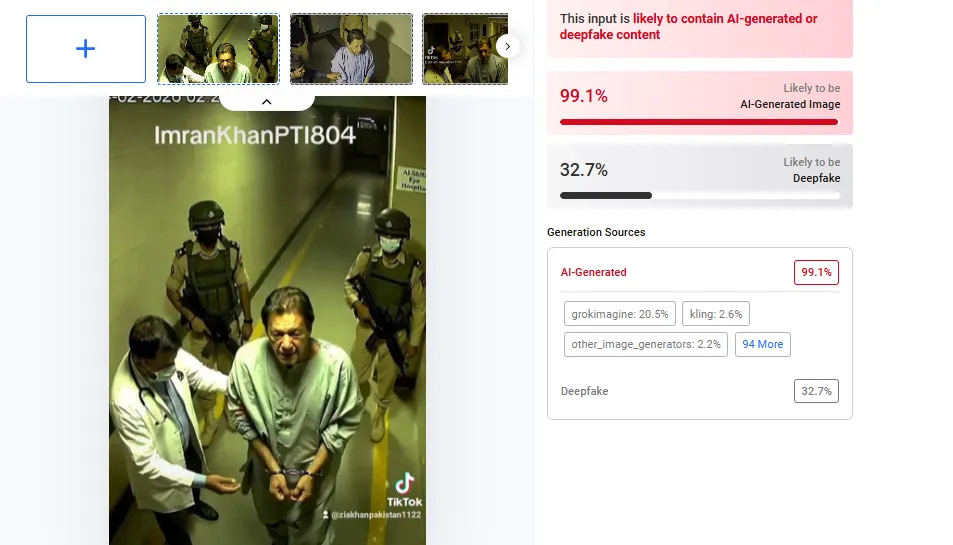This screenshot has width=953, height=545.
Task: Click the Deepfake 32.7% badge
Action: (816, 391)
